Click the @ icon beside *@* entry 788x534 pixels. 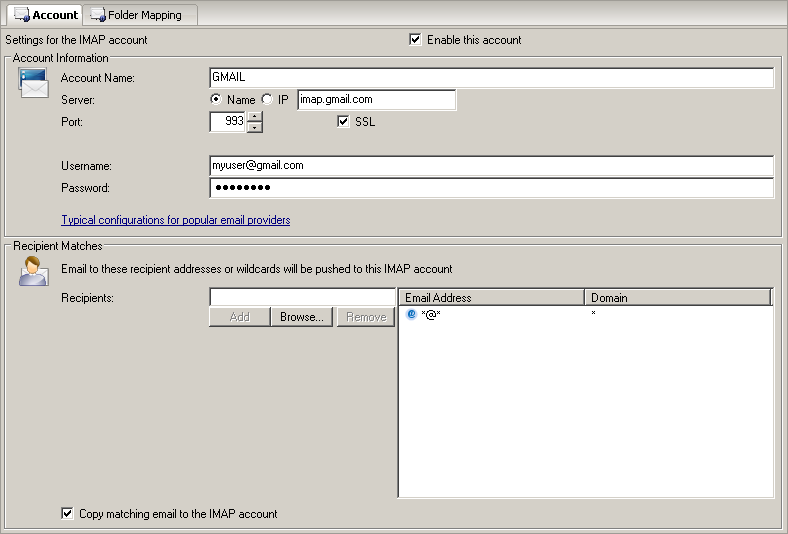click(x=411, y=314)
